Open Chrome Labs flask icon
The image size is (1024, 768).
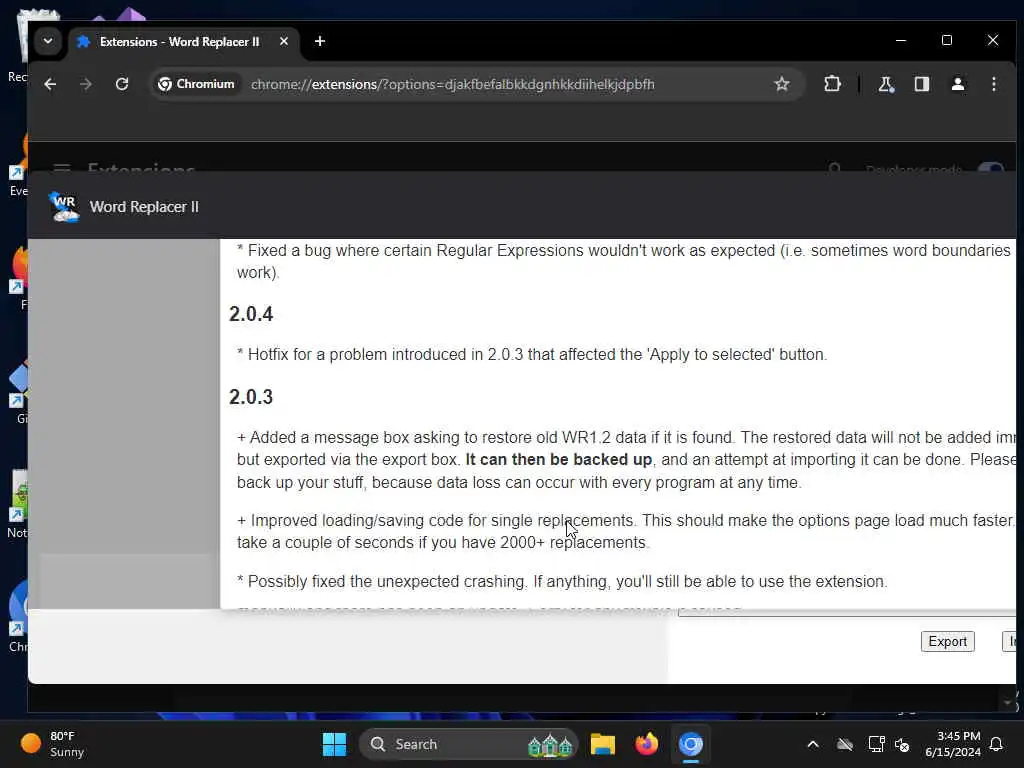tap(886, 84)
